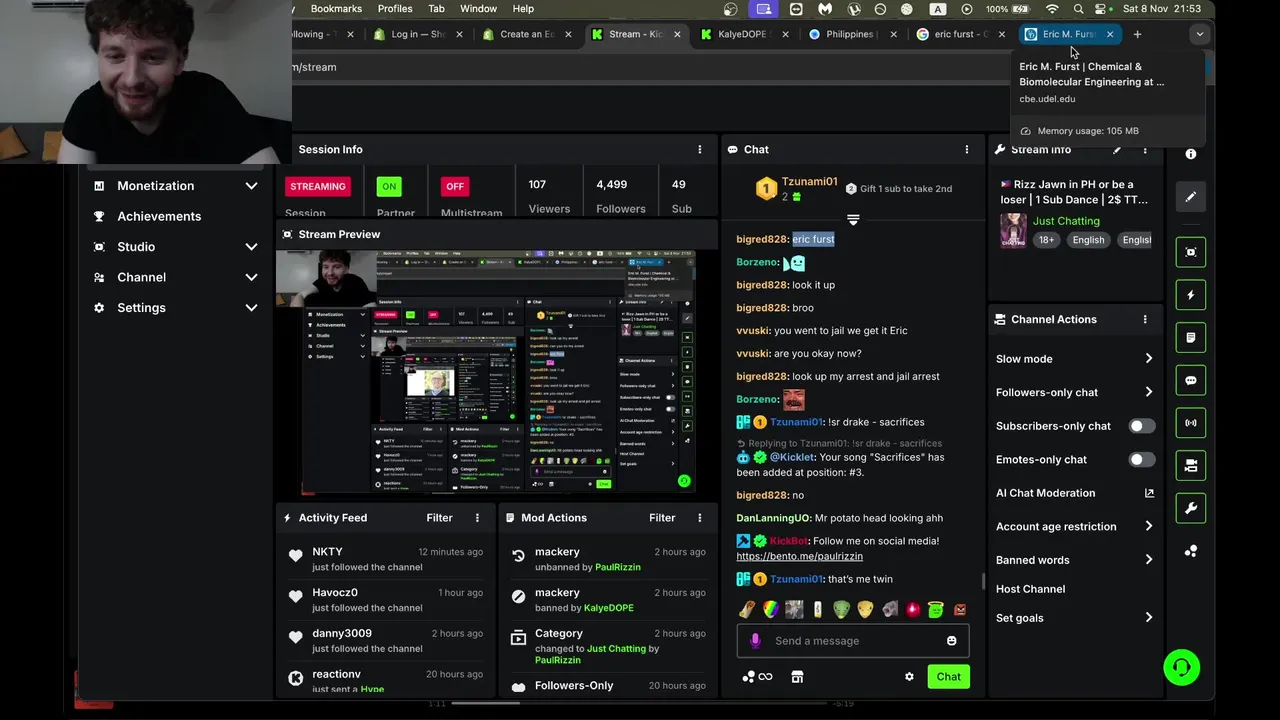
Task: Toggle Emotes-only chat switch
Action: point(1142,460)
